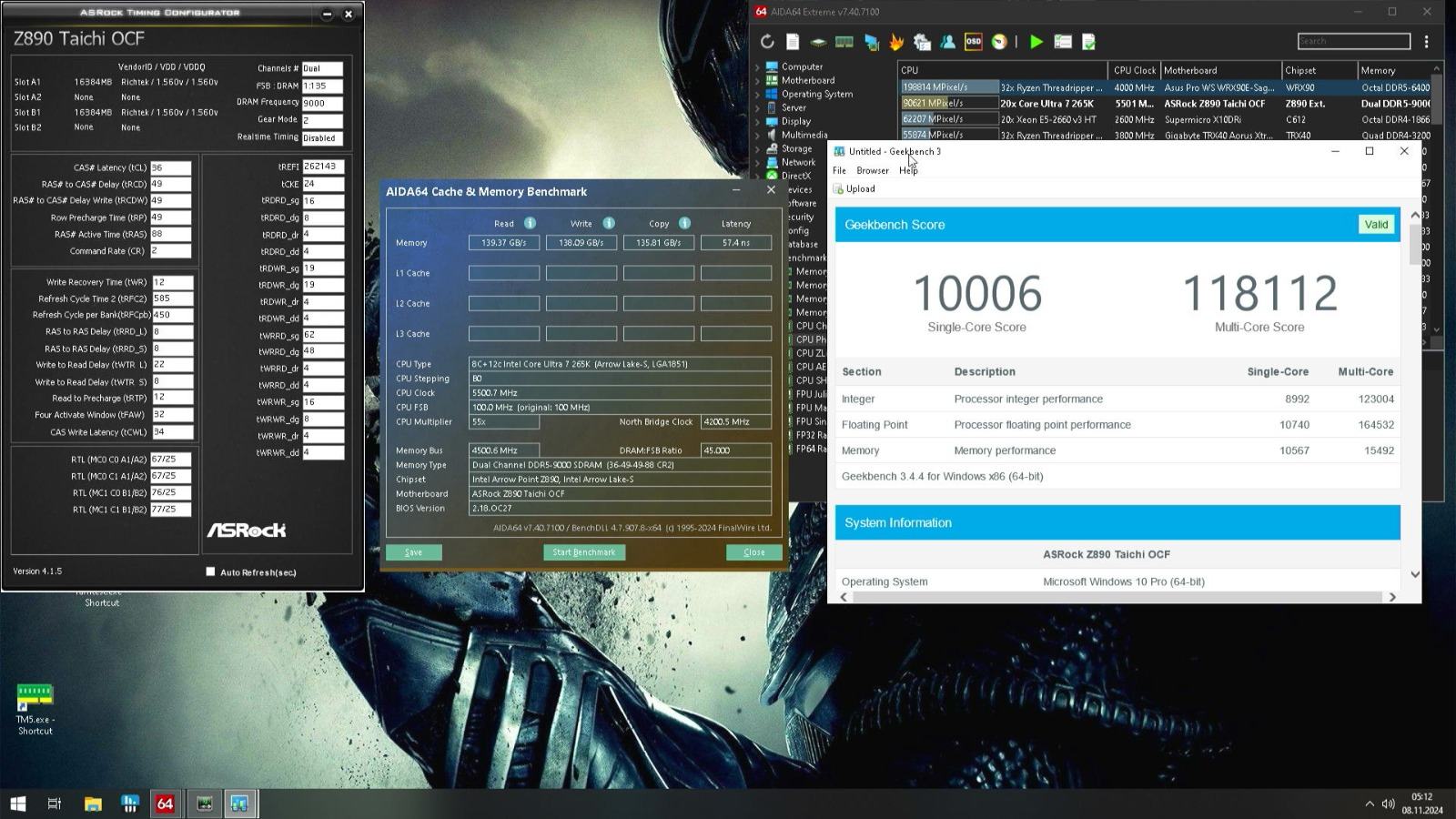
Task: Select the Xeon E5-2660 v3 HT result row
Action: [x=1166, y=119]
